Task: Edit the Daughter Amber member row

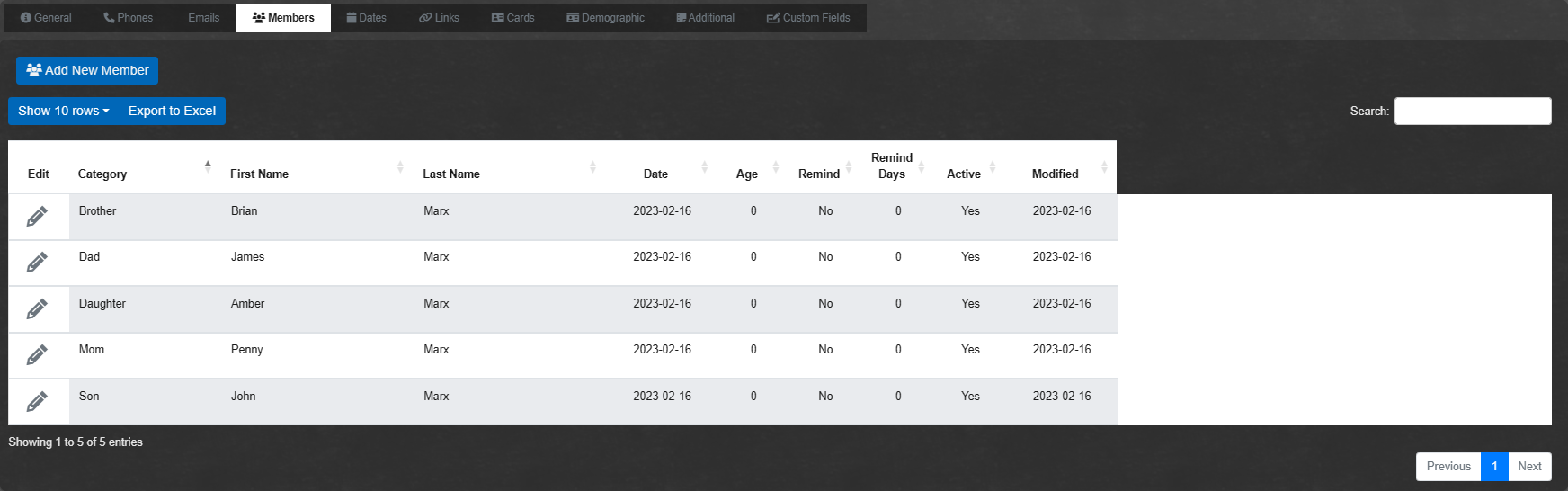Action: 37,309
